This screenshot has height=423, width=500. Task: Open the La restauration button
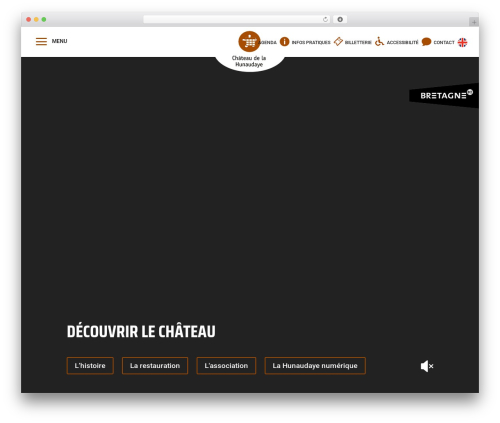tap(155, 366)
